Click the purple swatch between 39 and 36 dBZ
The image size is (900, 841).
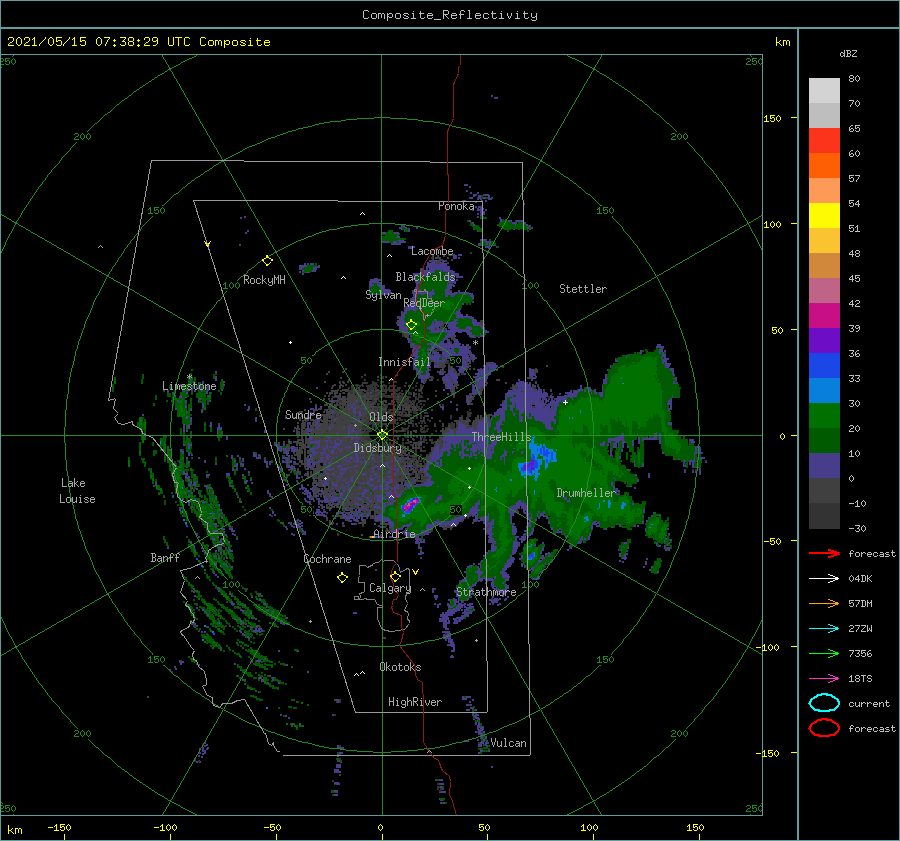point(824,341)
